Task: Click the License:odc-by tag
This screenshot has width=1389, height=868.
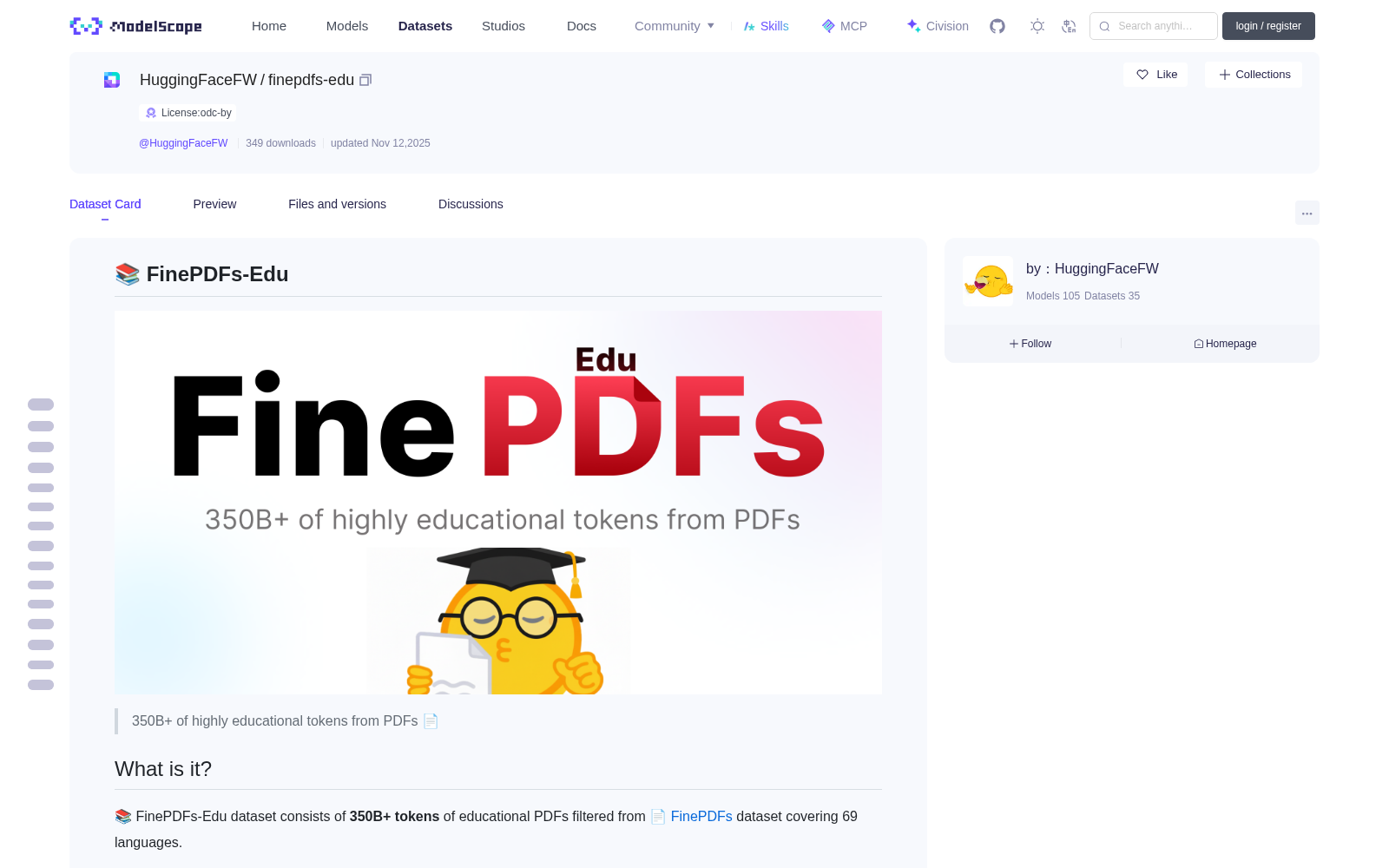Action: pos(188,113)
